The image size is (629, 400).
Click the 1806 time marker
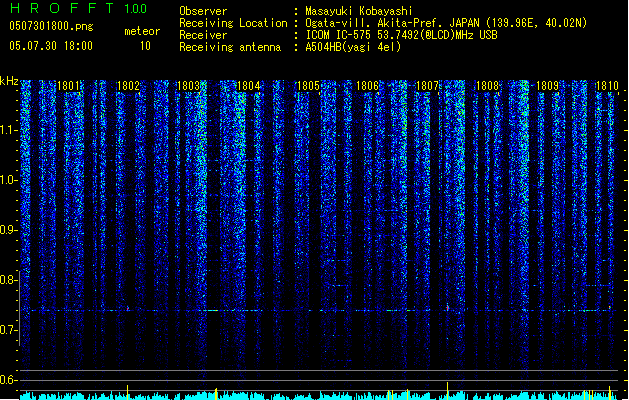[x=367, y=86]
